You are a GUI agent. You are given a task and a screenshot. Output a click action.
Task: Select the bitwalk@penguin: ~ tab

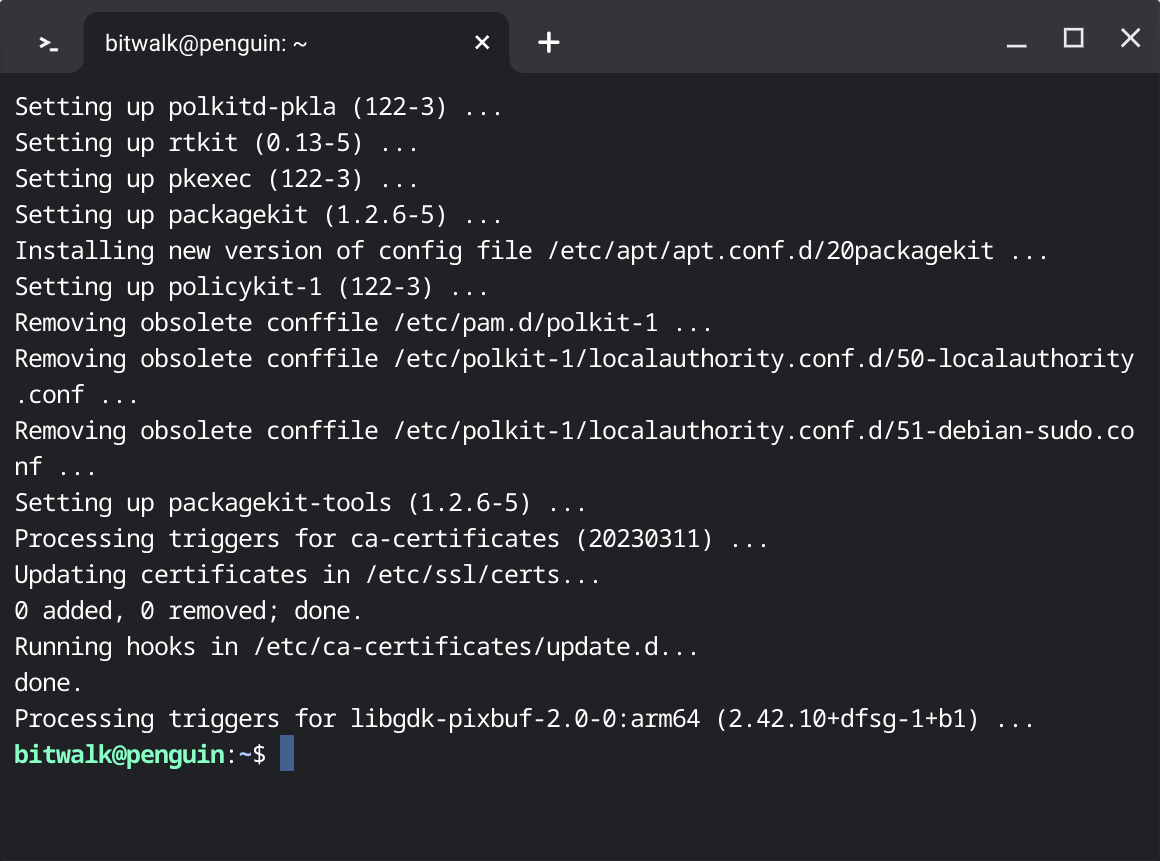(297, 43)
